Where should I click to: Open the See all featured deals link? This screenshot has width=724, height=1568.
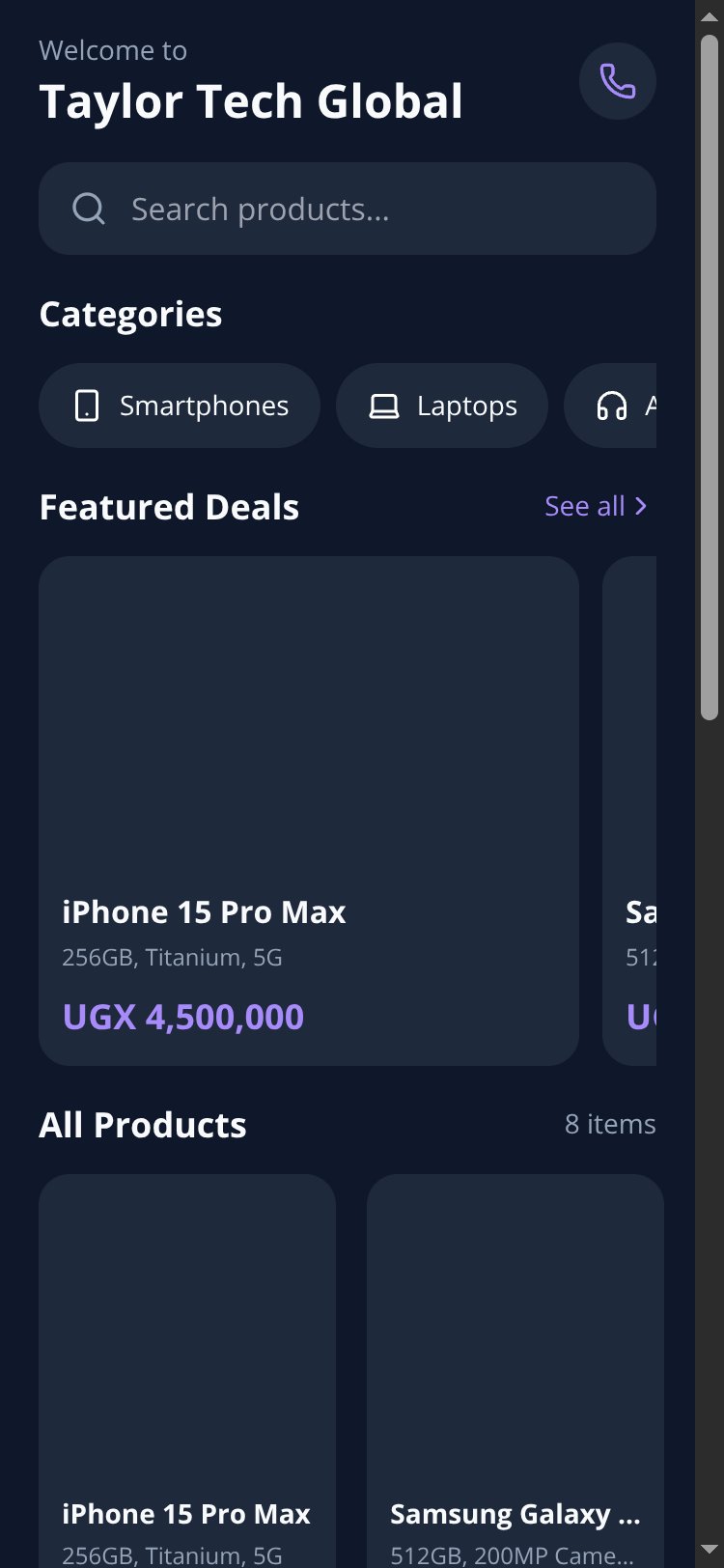[x=596, y=506]
